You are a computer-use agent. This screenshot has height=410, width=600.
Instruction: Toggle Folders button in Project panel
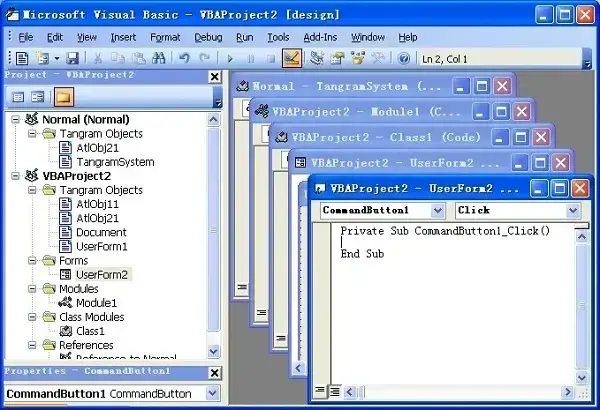(x=64, y=97)
